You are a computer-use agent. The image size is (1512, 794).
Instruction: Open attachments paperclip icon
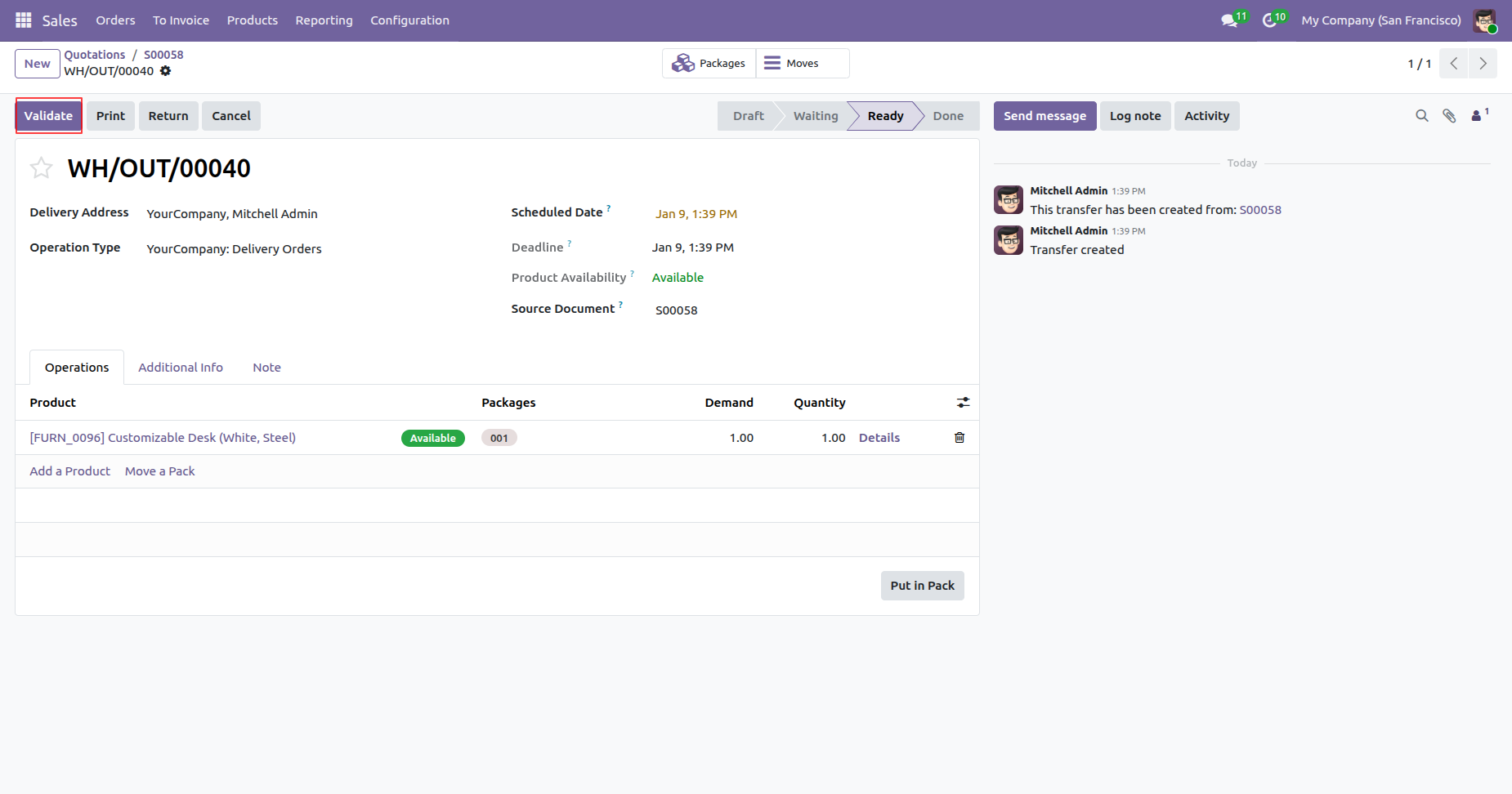tap(1449, 116)
